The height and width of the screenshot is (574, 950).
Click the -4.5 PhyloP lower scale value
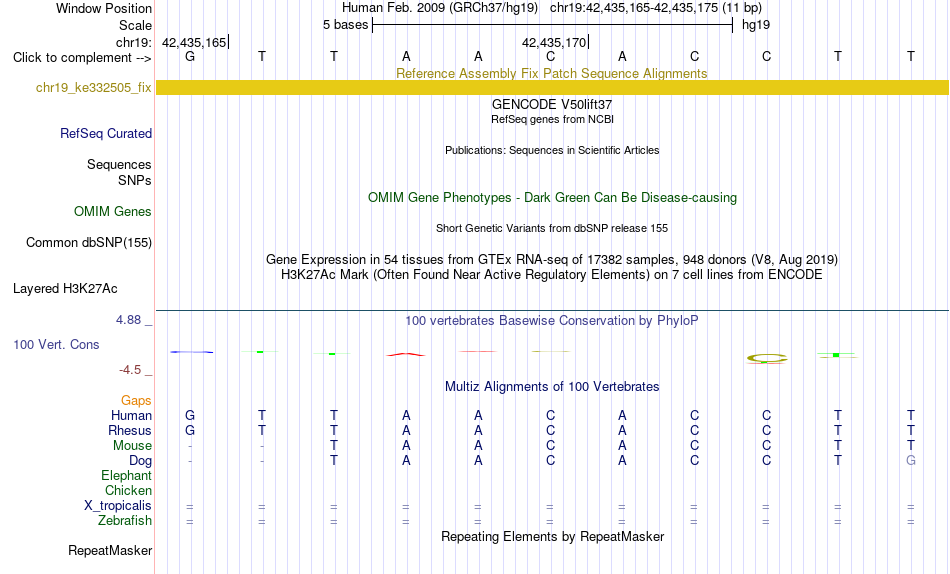pyautogui.click(x=130, y=370)
